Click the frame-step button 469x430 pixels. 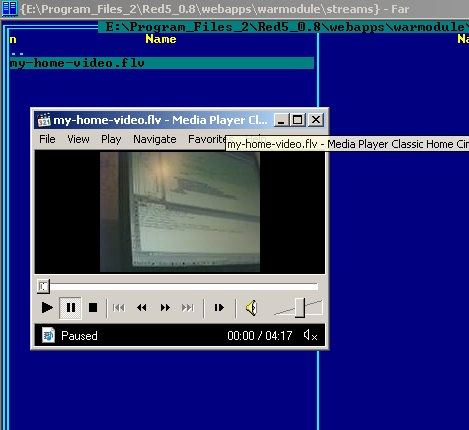[x=219, y=307]
